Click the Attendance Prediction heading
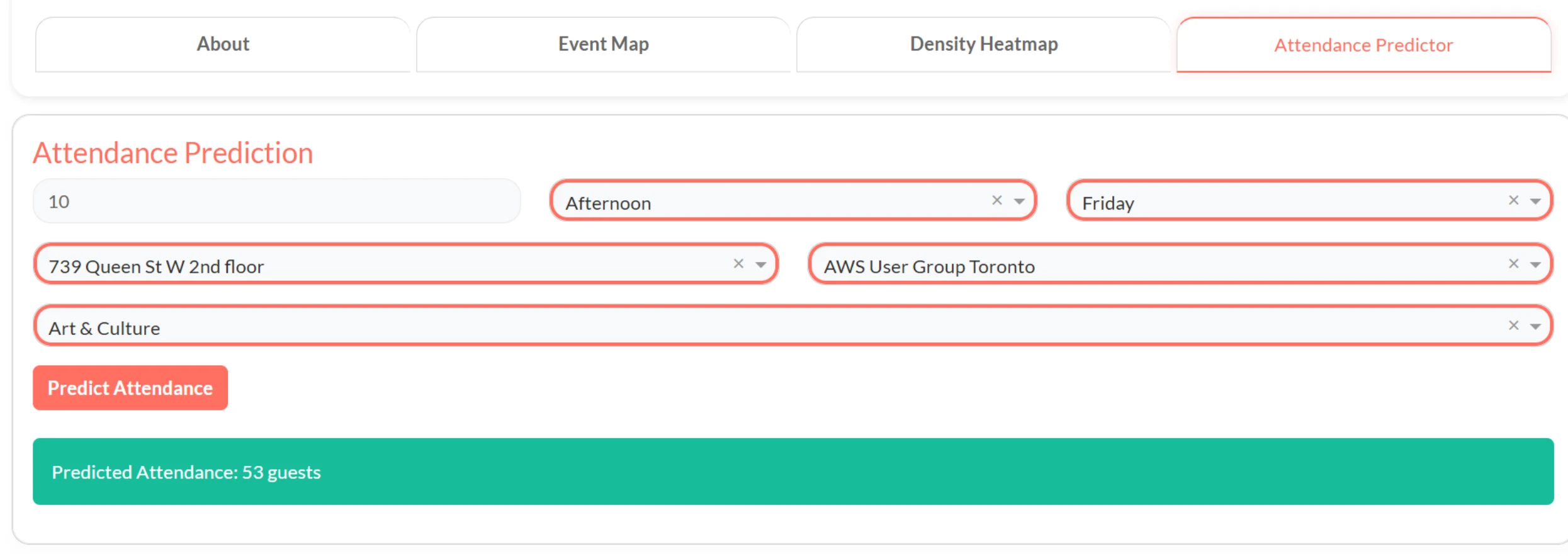The width and height of the screenshot is (1568, 556). coord(173,153)
